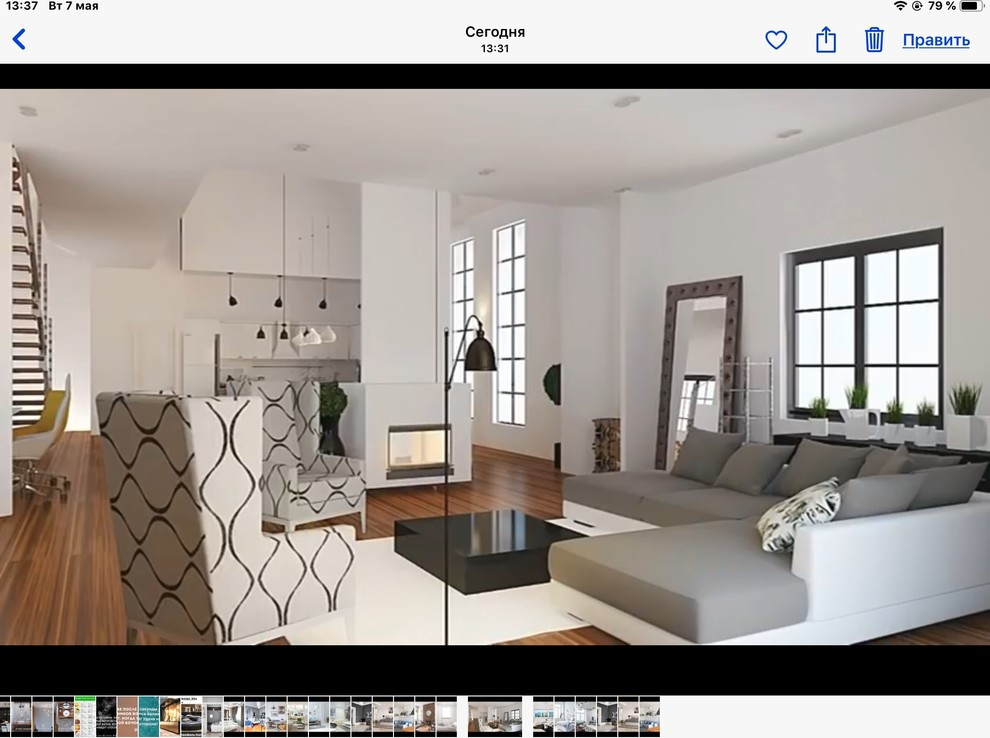
Task: Delete the photo with trash icon
Action: click(874, 39)
